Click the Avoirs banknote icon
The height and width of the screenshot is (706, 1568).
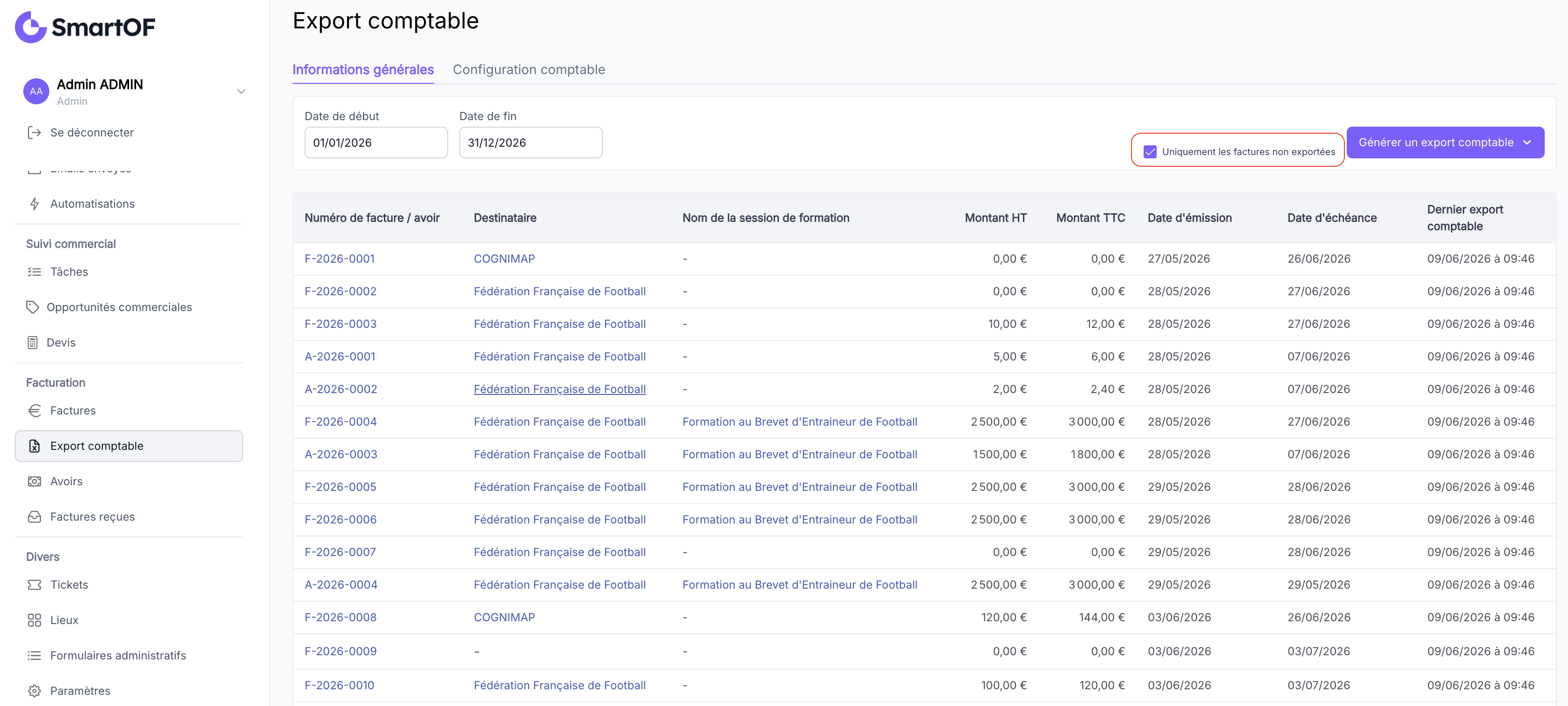click(x=34, y=482)
